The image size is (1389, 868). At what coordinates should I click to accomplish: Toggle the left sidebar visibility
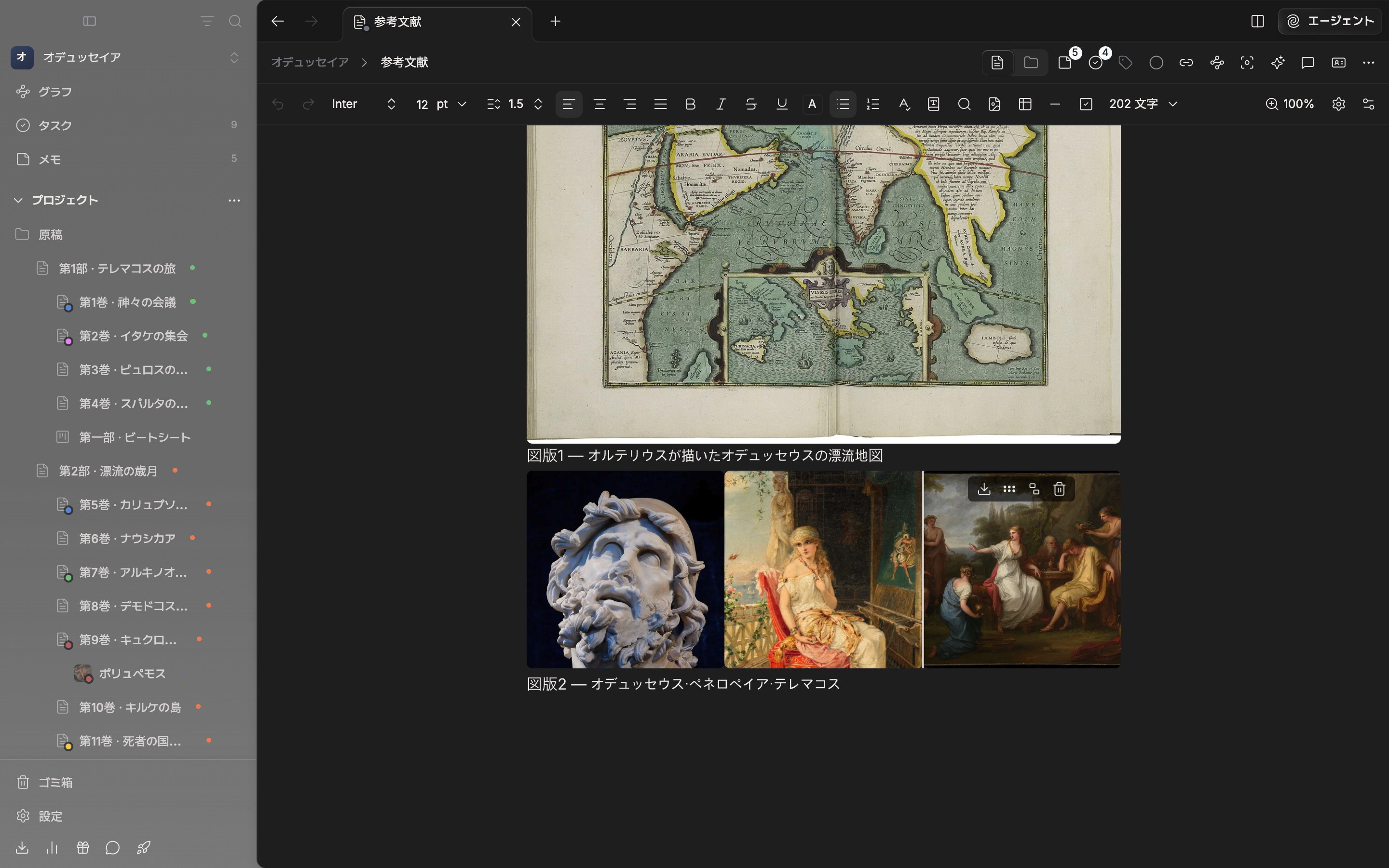click(90, 21)
